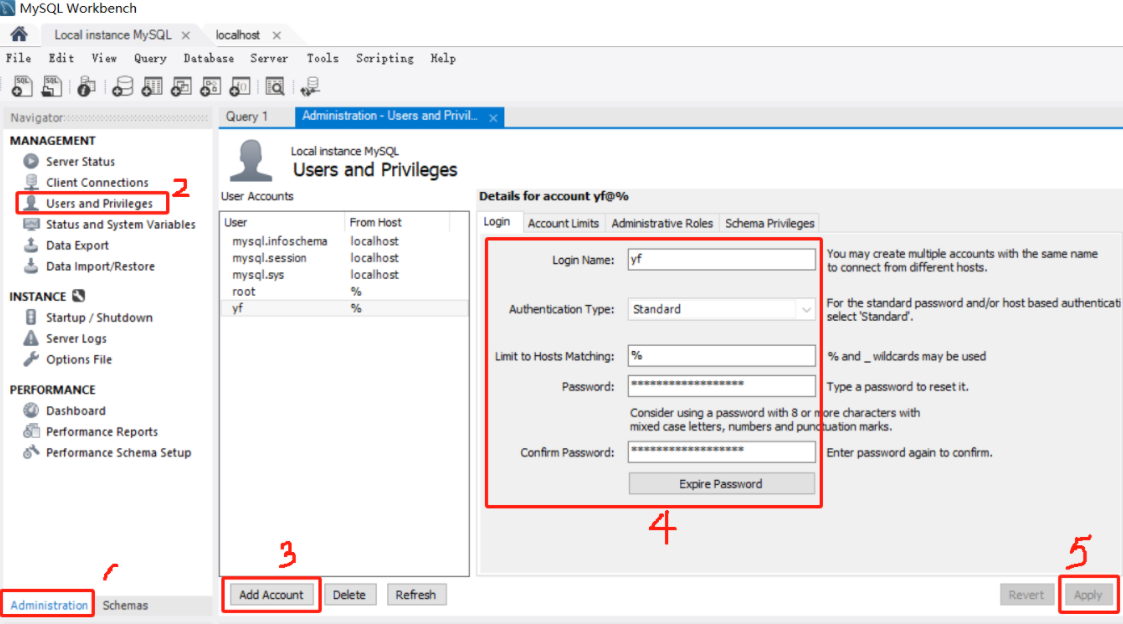The image size is (1123, 624).
Task: Select the Schema Privileges tab
Action: click(x=770, y=223)
